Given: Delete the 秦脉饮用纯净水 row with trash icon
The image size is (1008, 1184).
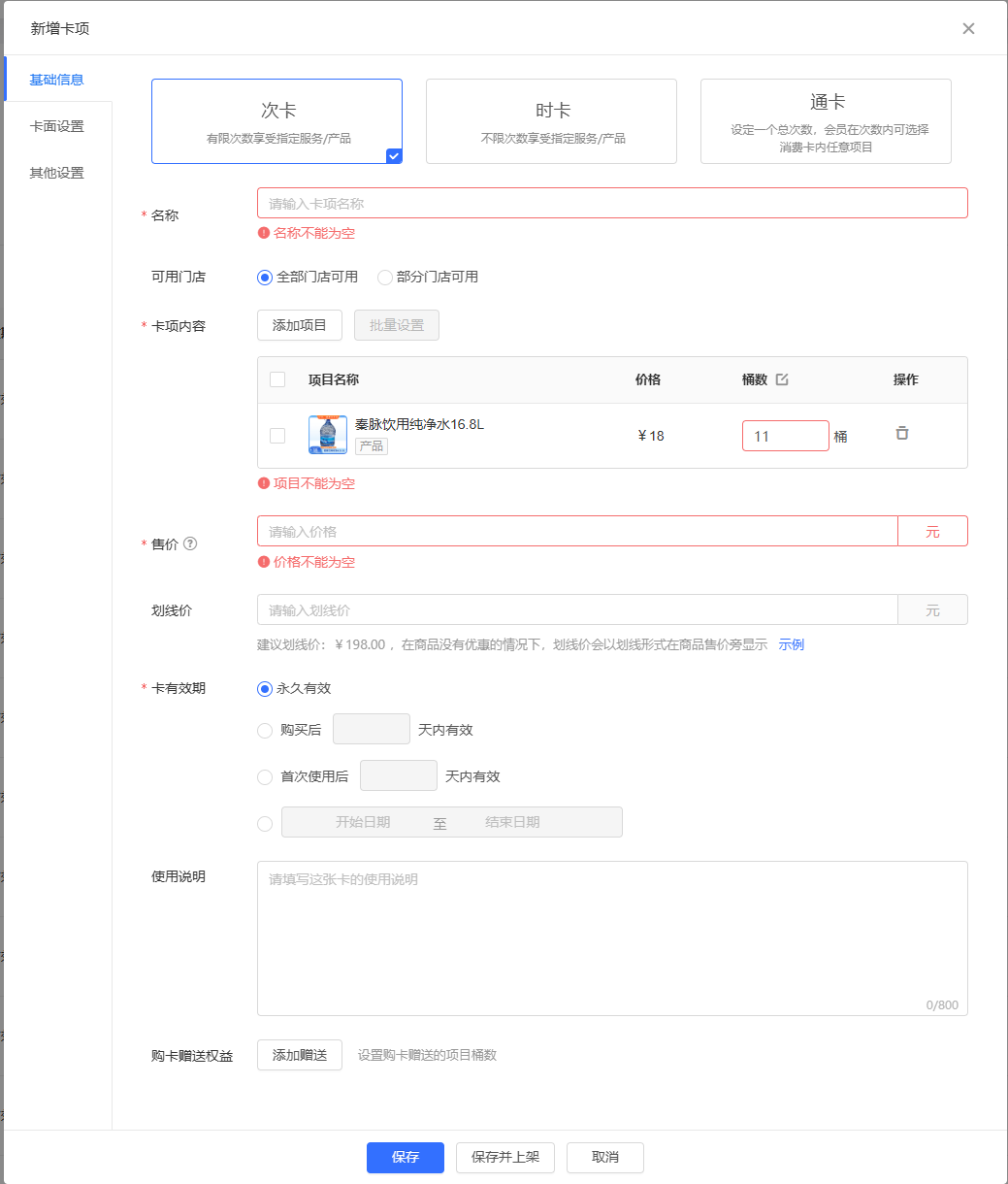Looking at the screenshot, I should 902,434.
